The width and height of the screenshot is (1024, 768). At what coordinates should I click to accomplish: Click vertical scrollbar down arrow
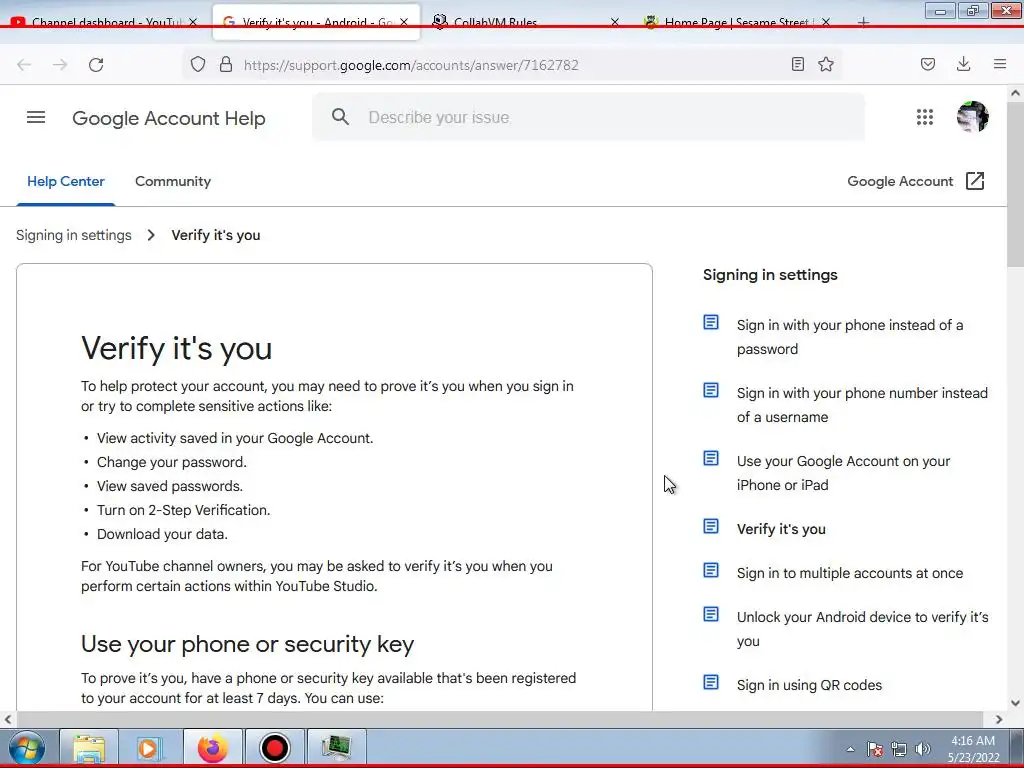pyautogui.click(x=1016, y=703)
